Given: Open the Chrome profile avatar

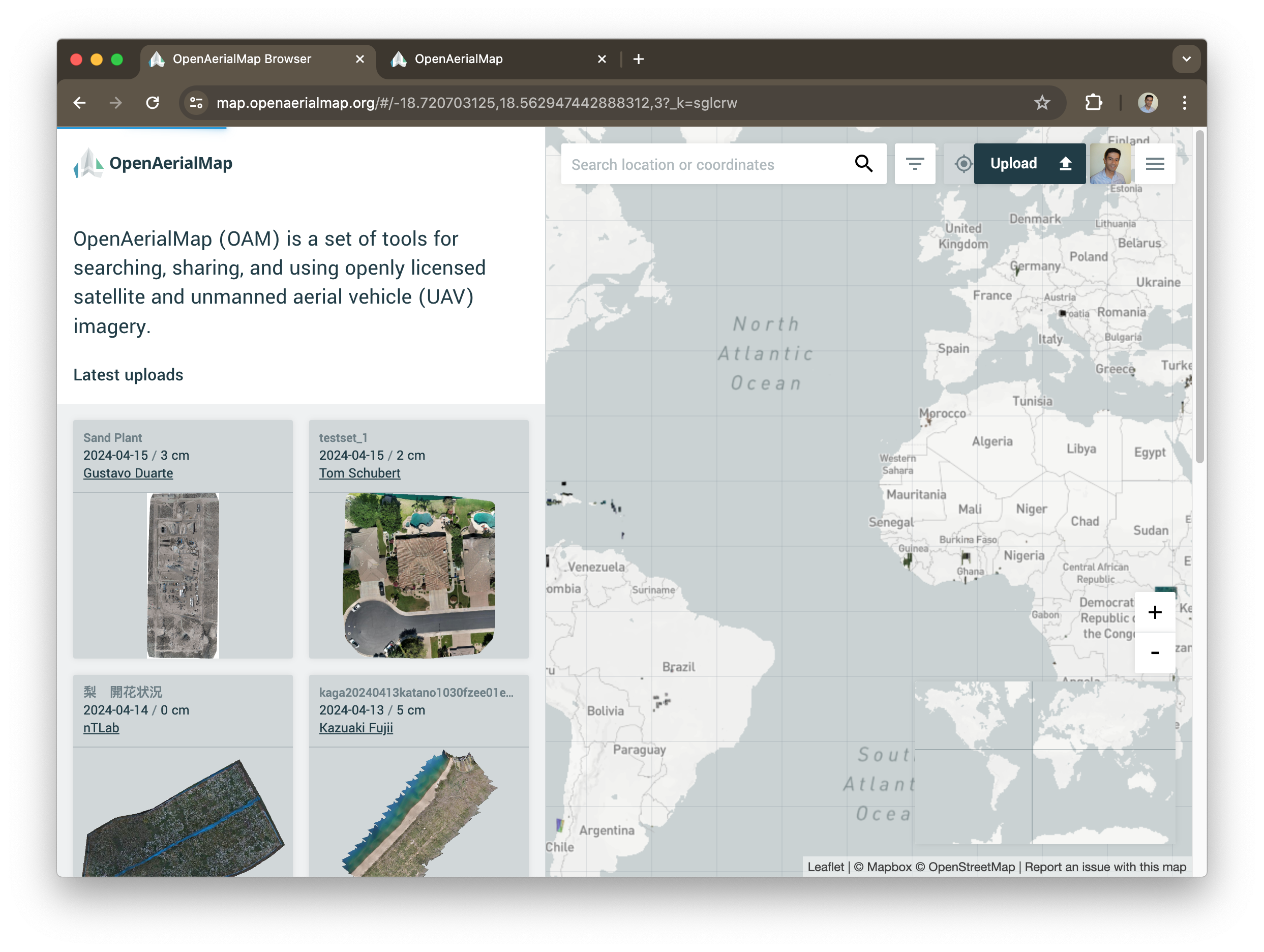Looking at the screenshot, I should click(1148, 103).
